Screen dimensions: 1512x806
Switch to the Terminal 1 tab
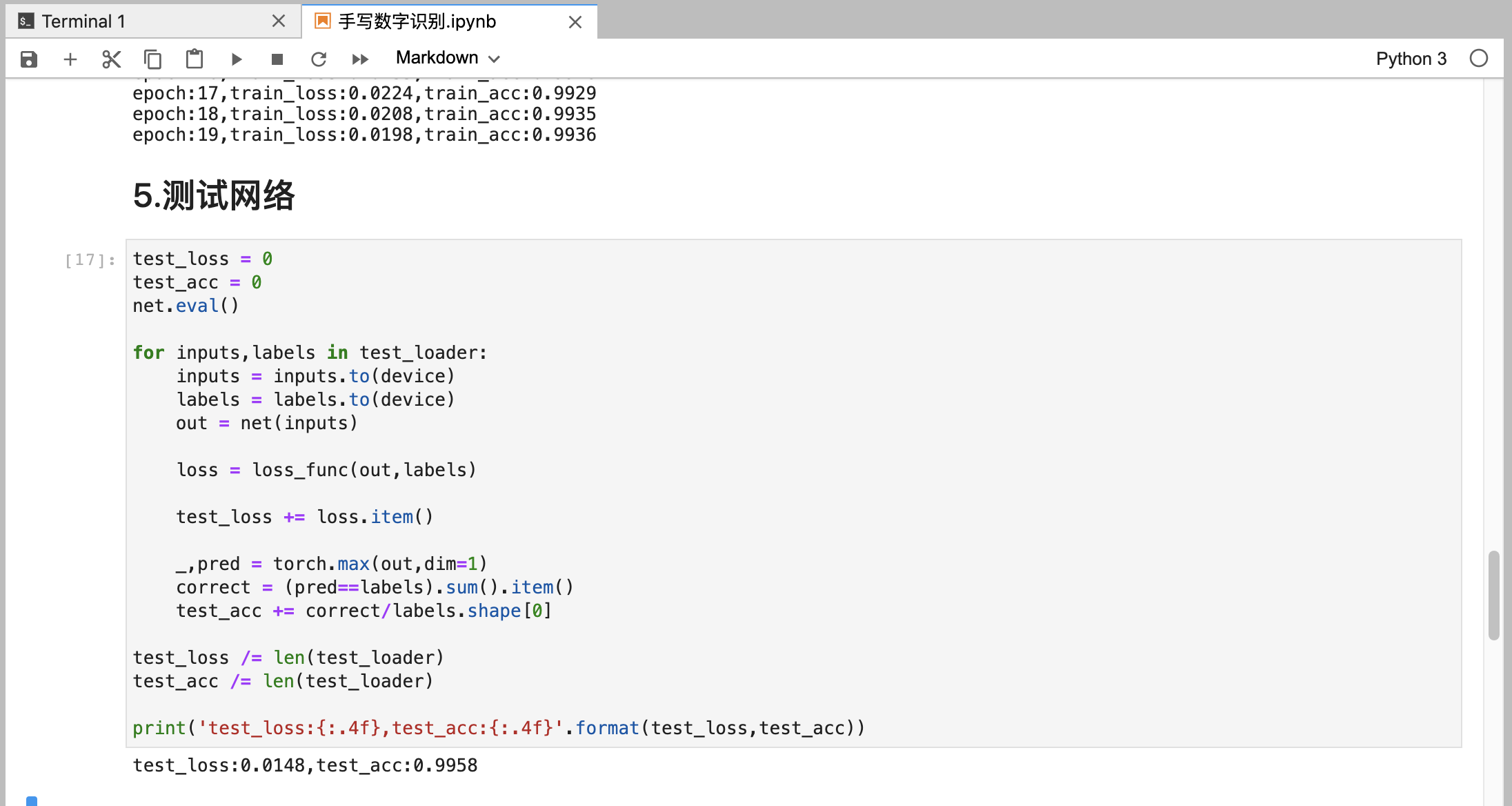(83, 21)
